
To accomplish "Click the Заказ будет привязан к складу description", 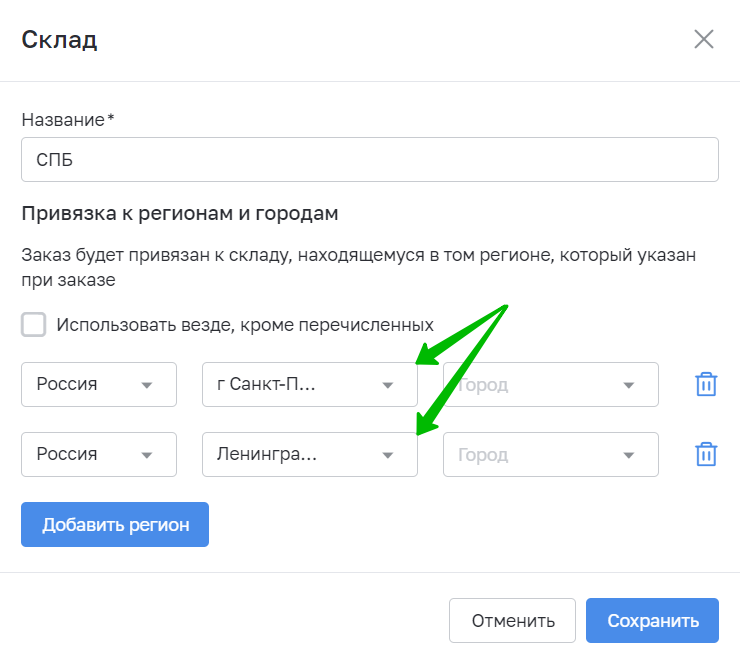I will pyautogui.click(x=359, y=267).
